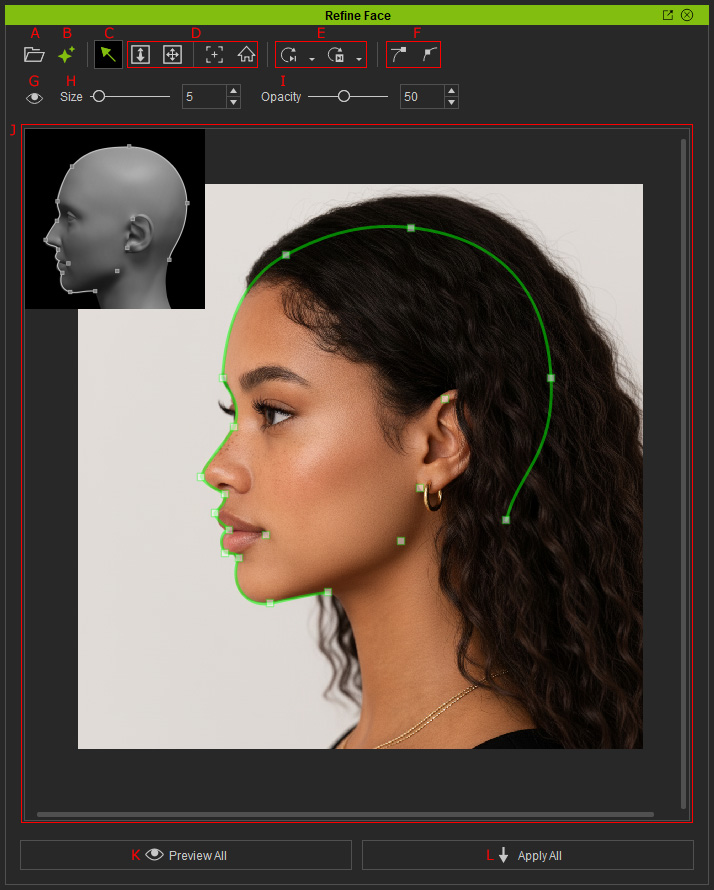Screen dimensions: 714x890
Task: Open dropdown arrow beside first reset icon
Action: (312, 59)
